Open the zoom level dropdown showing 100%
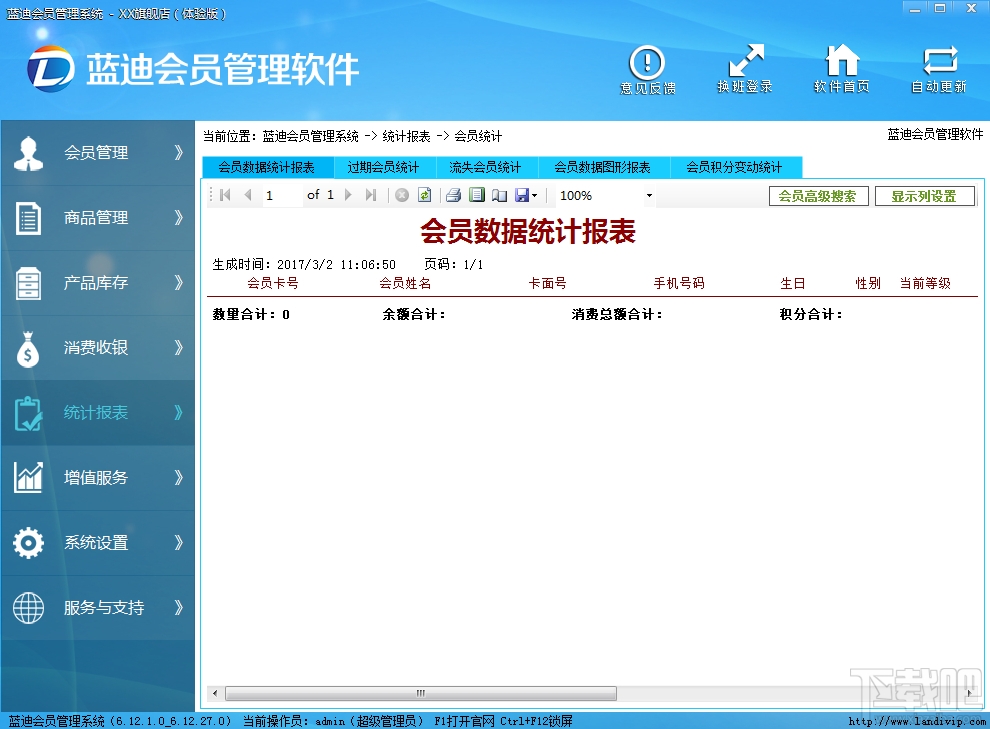990x729 pixels. [649, 195]
